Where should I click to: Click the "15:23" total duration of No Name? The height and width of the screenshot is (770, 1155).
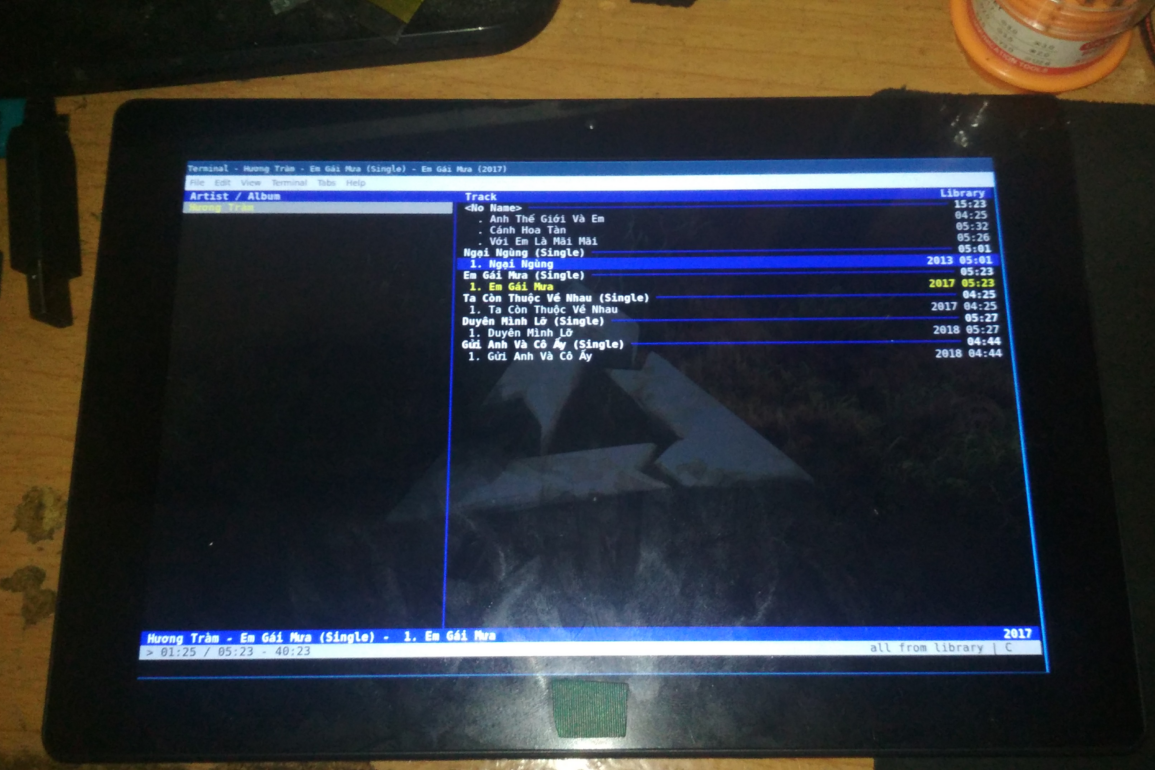(969, 204)
